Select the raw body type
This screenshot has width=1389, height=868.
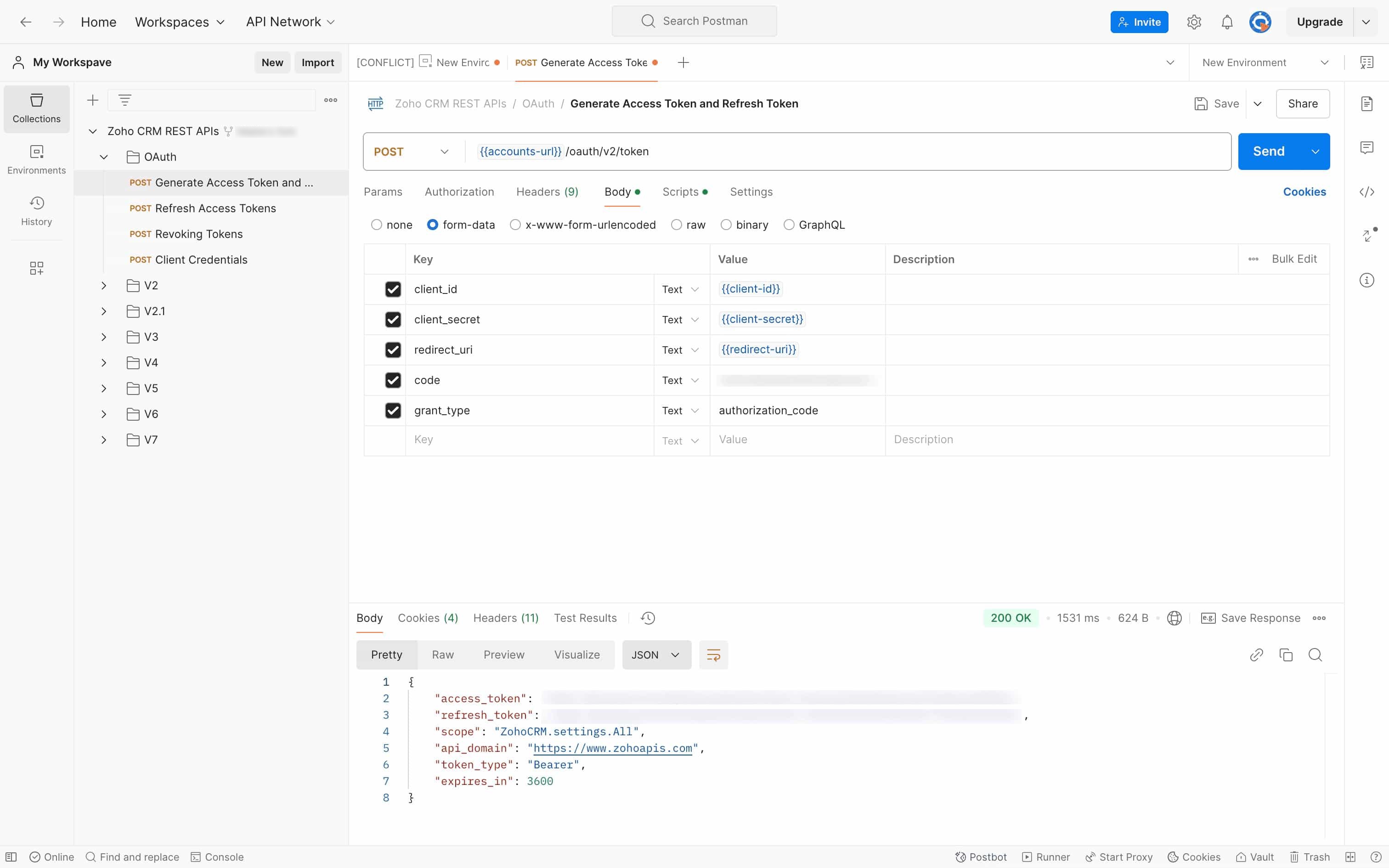coord(676,225)
